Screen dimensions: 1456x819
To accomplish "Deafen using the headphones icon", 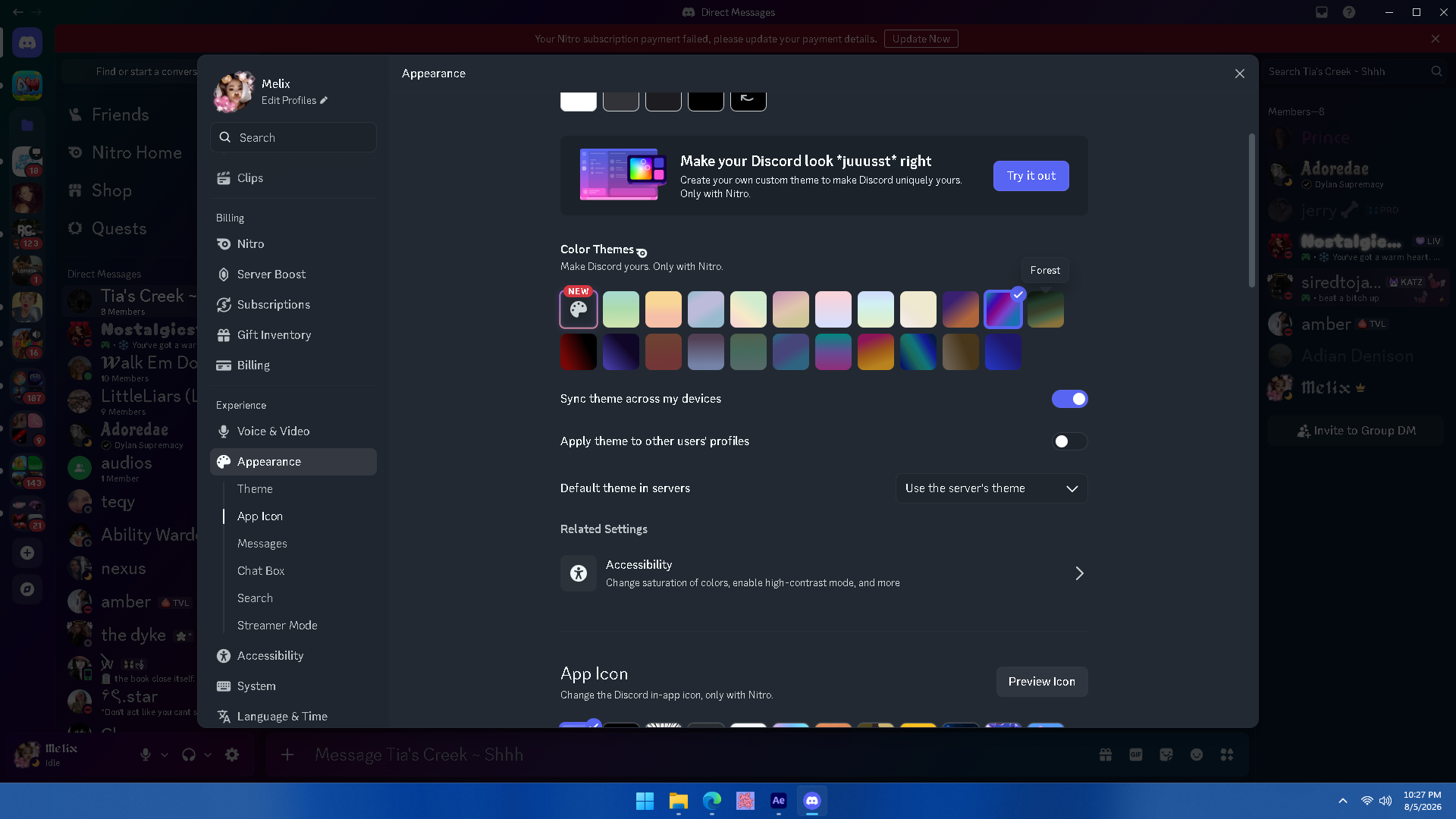I will click(x=189, y=755).
